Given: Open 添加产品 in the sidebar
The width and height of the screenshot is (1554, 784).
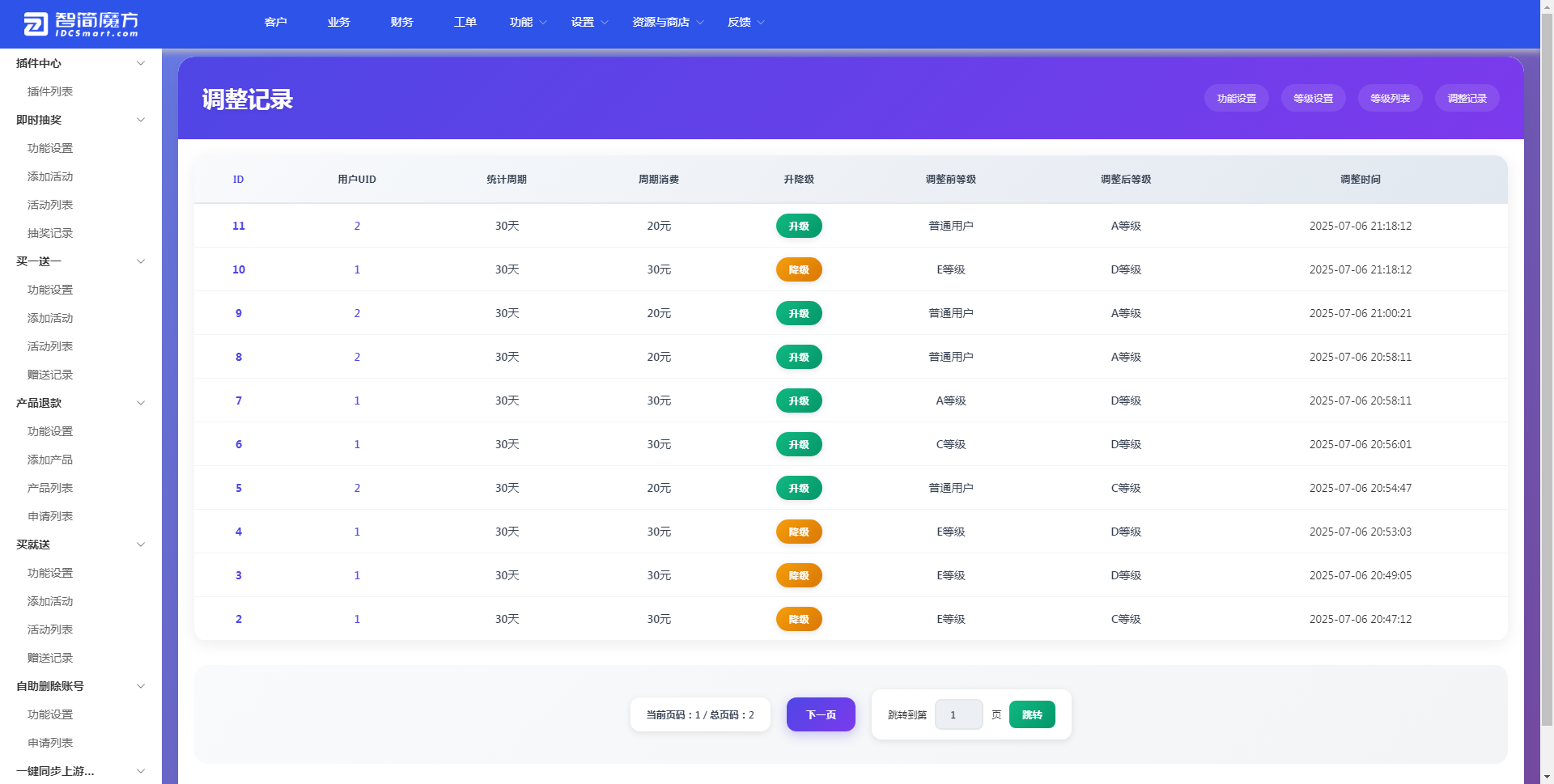Looking at the screenshot, I should (50, 460).
